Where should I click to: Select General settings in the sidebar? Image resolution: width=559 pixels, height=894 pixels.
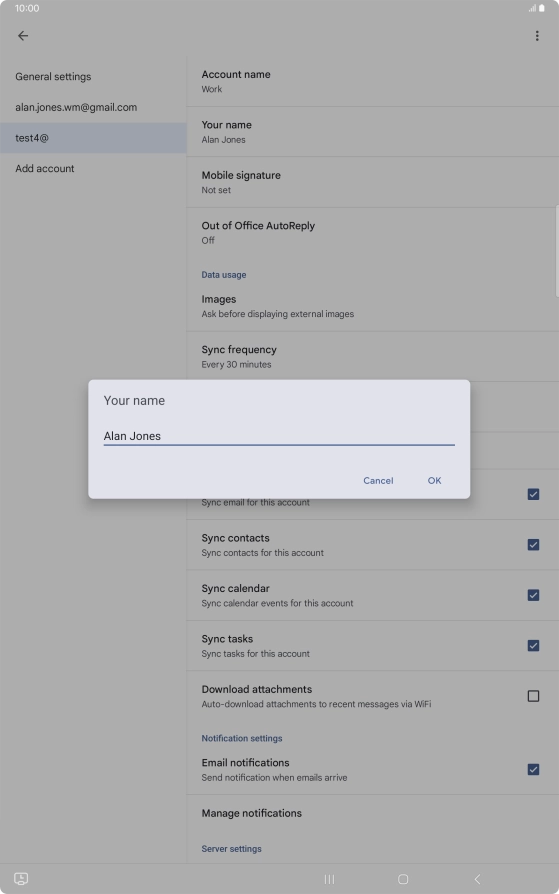(93, 76)
